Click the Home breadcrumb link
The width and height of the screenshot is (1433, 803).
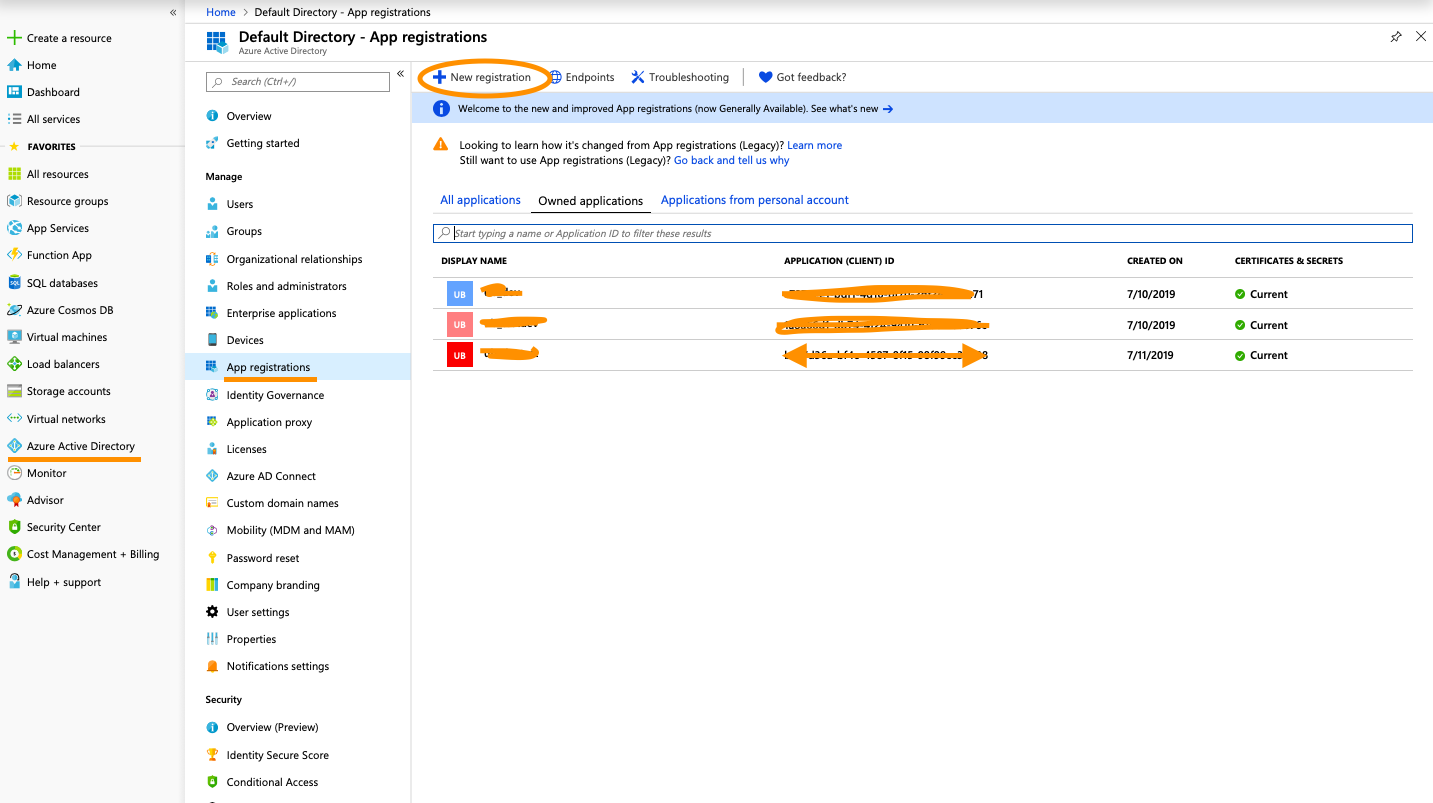[220, 12]
